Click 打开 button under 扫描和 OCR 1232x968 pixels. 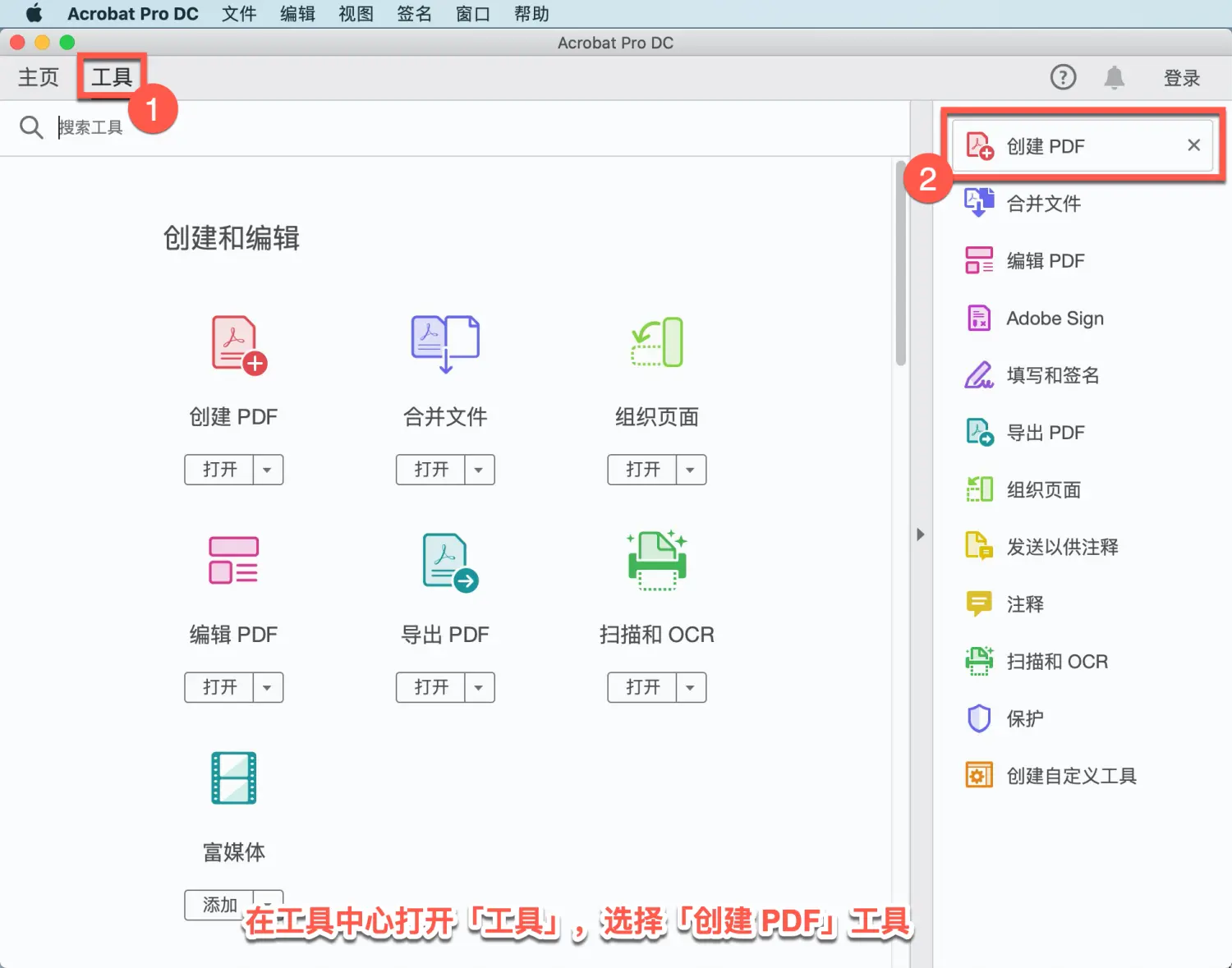pyautogui.click(x=642, y=687)
